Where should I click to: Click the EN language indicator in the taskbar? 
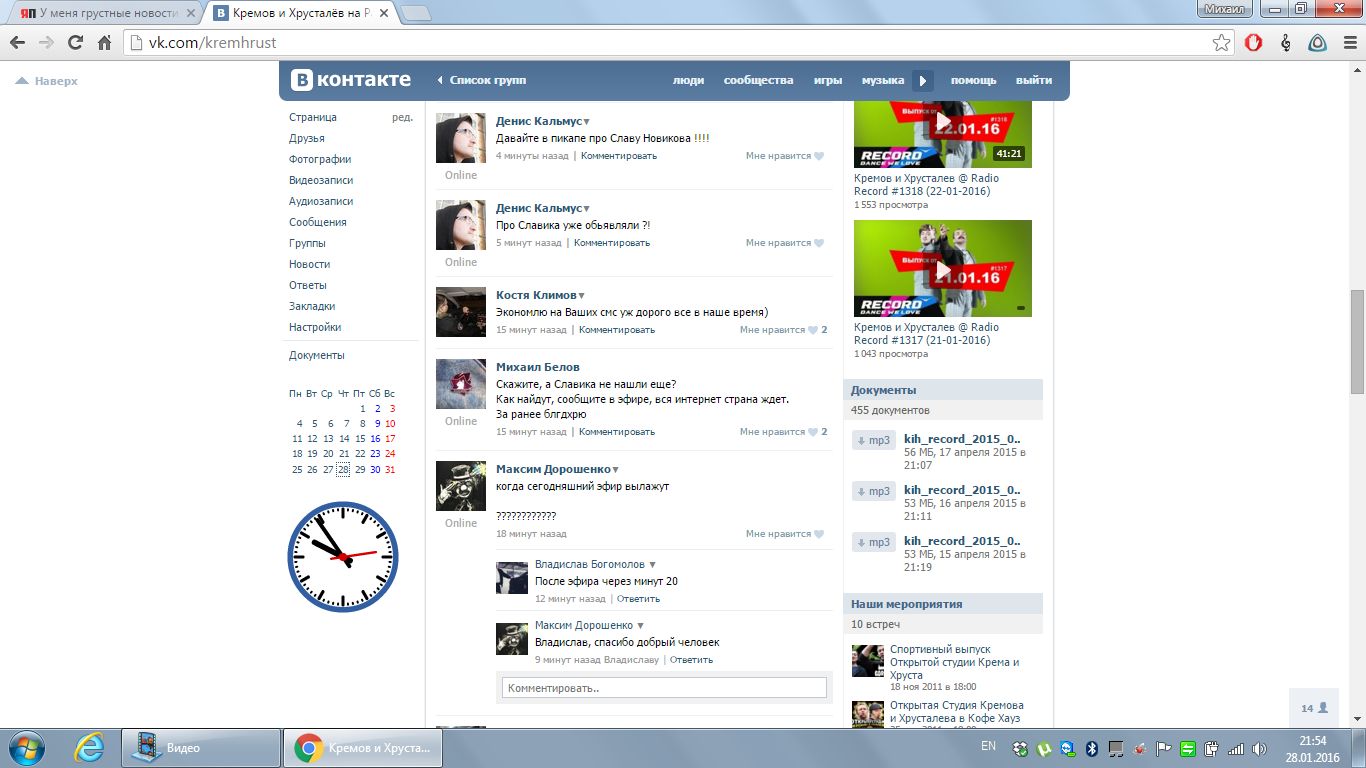988,746
